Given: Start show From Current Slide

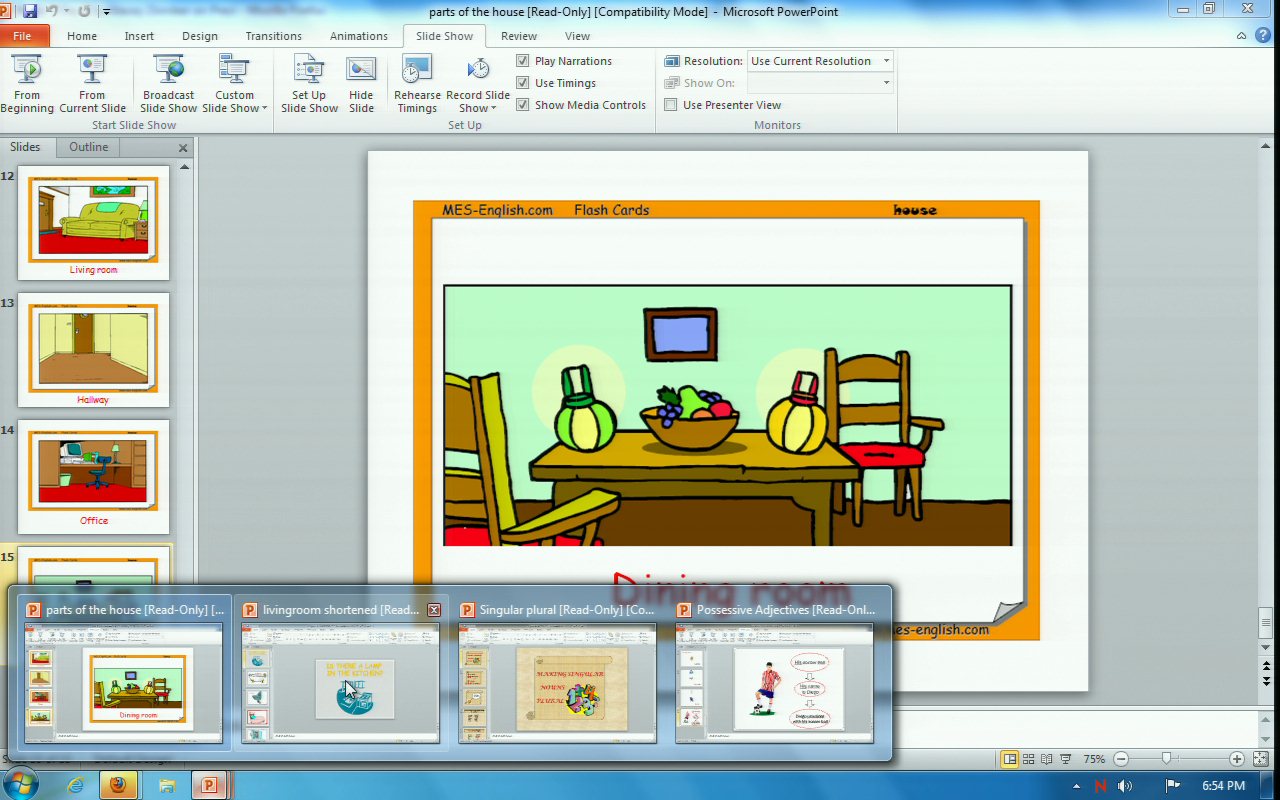Looking at the screenshot, I should point(92,84).
